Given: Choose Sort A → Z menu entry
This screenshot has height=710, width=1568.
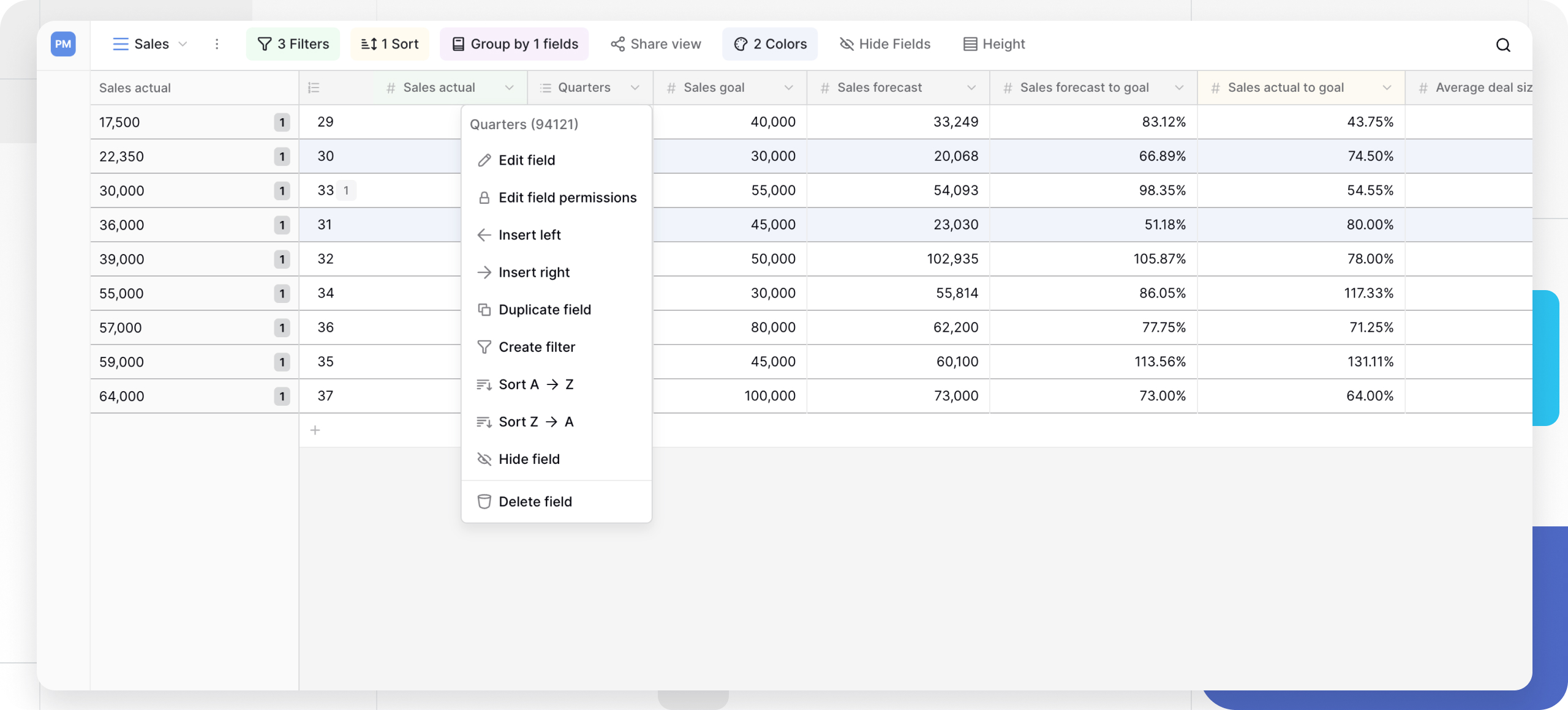Looking at the screenshot, I should (x=536, y=384).
